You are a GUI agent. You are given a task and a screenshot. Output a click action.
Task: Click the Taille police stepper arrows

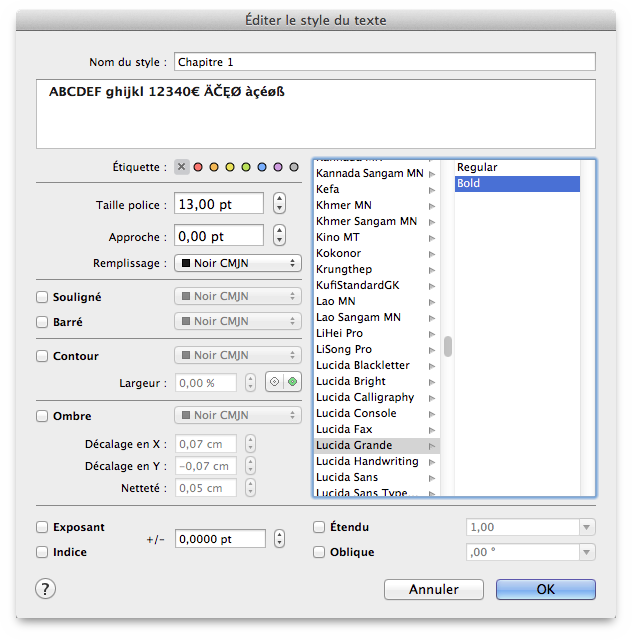[279, 204]
